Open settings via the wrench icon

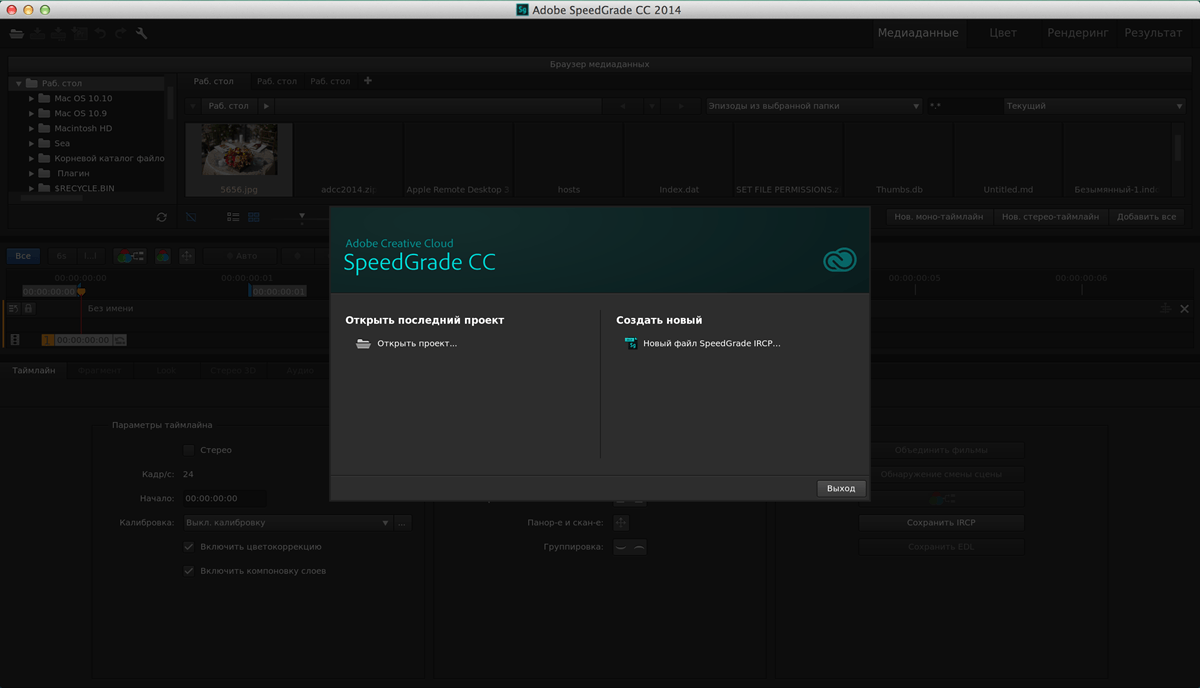point(141,33)
